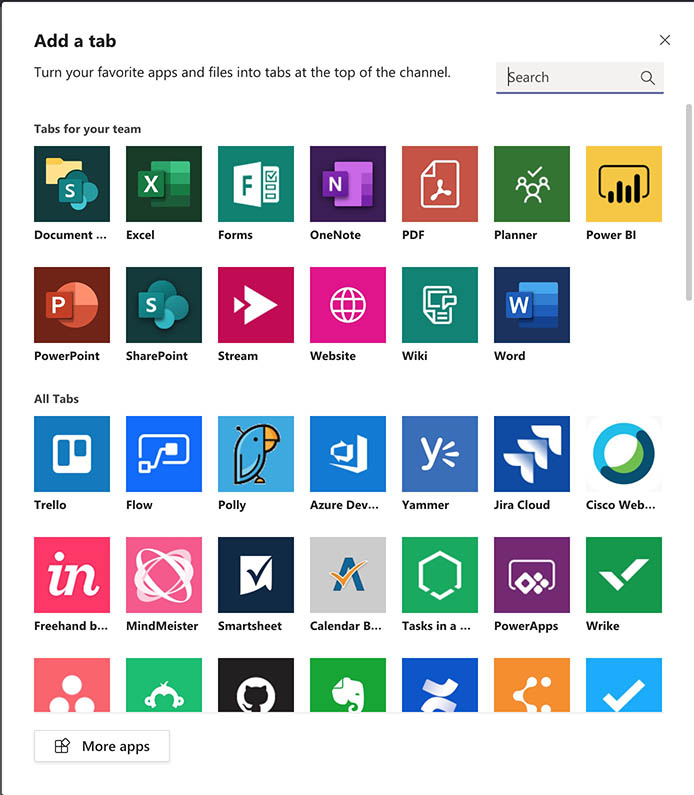
Task: Choose the Planner app icon
Action: tap(532, 184)
